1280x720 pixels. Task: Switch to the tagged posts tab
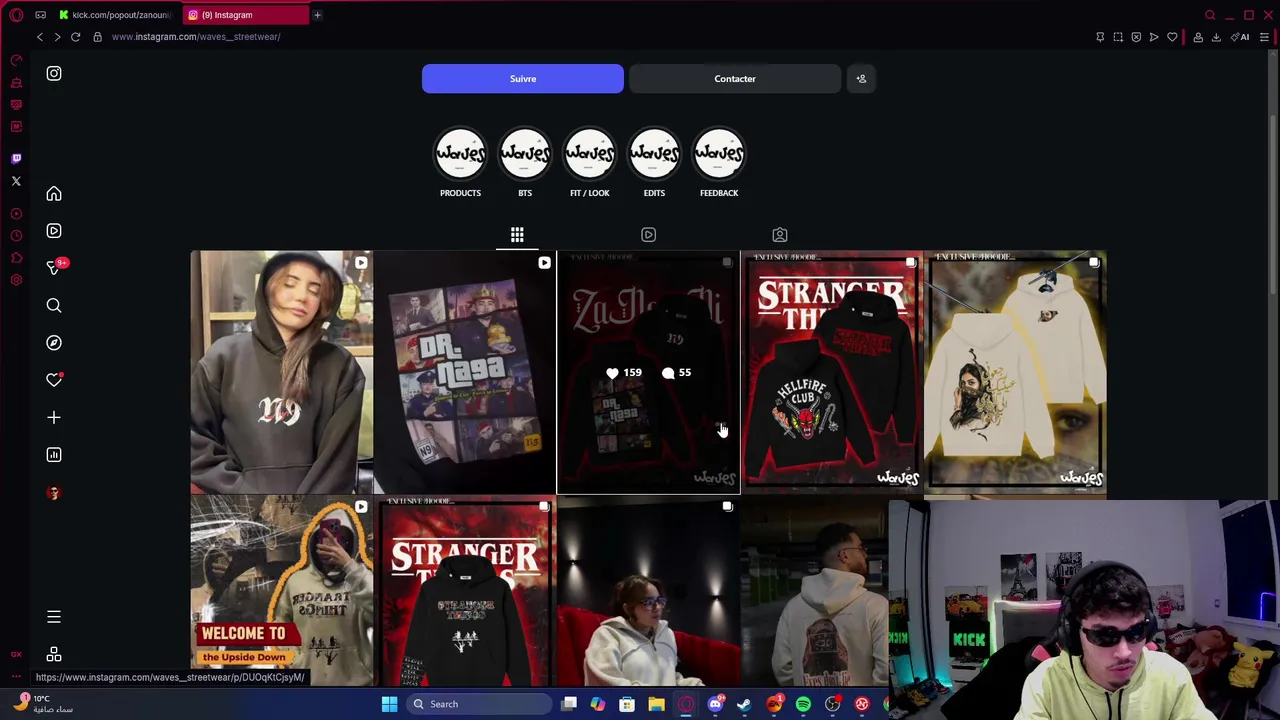(x=780, y=235)
